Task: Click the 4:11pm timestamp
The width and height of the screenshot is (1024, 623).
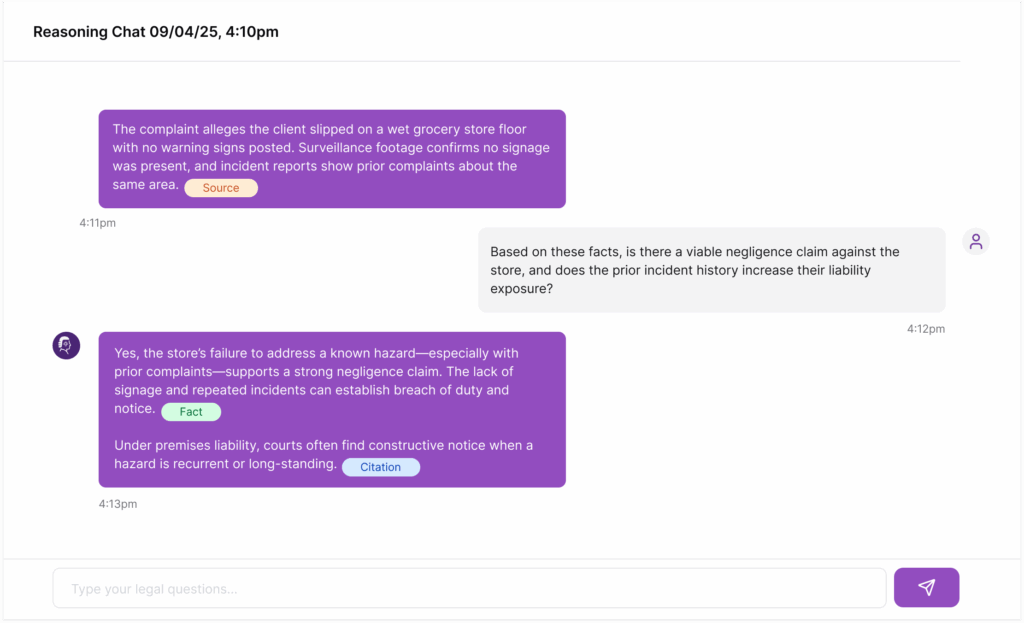Action: point(98,223)
